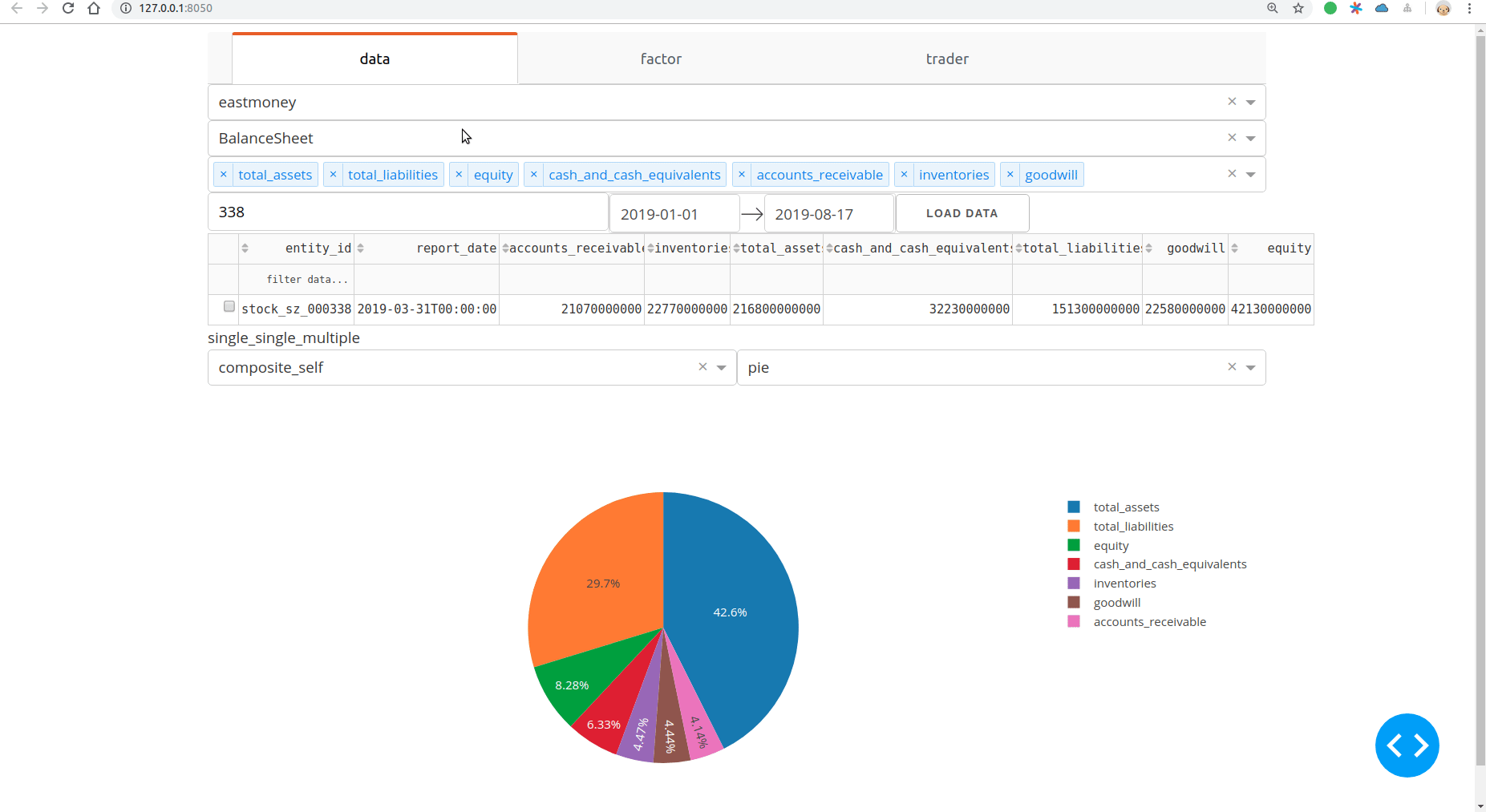
Task: Click the green circle extension icon
Action: point(1330,8)
